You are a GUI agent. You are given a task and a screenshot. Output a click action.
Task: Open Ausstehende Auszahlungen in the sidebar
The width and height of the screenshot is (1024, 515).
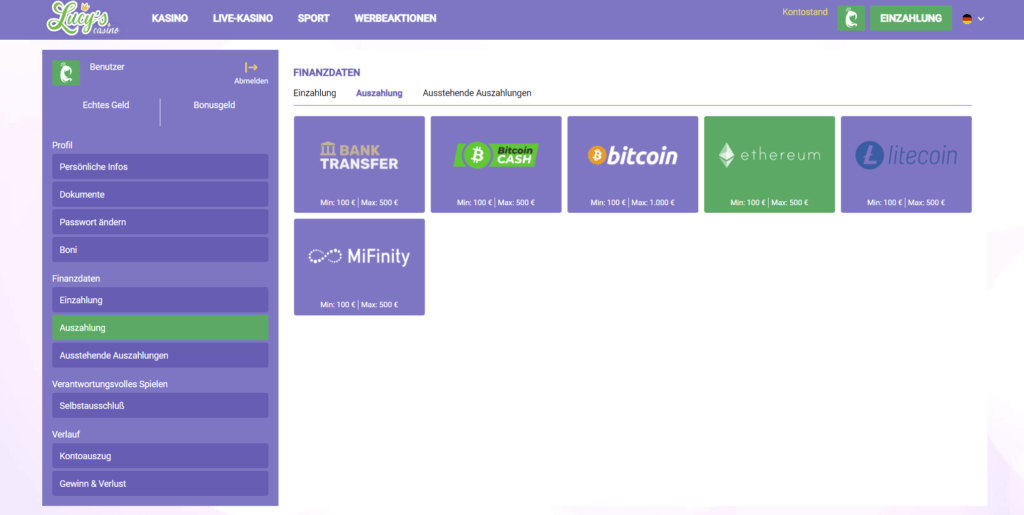(160, 356)
